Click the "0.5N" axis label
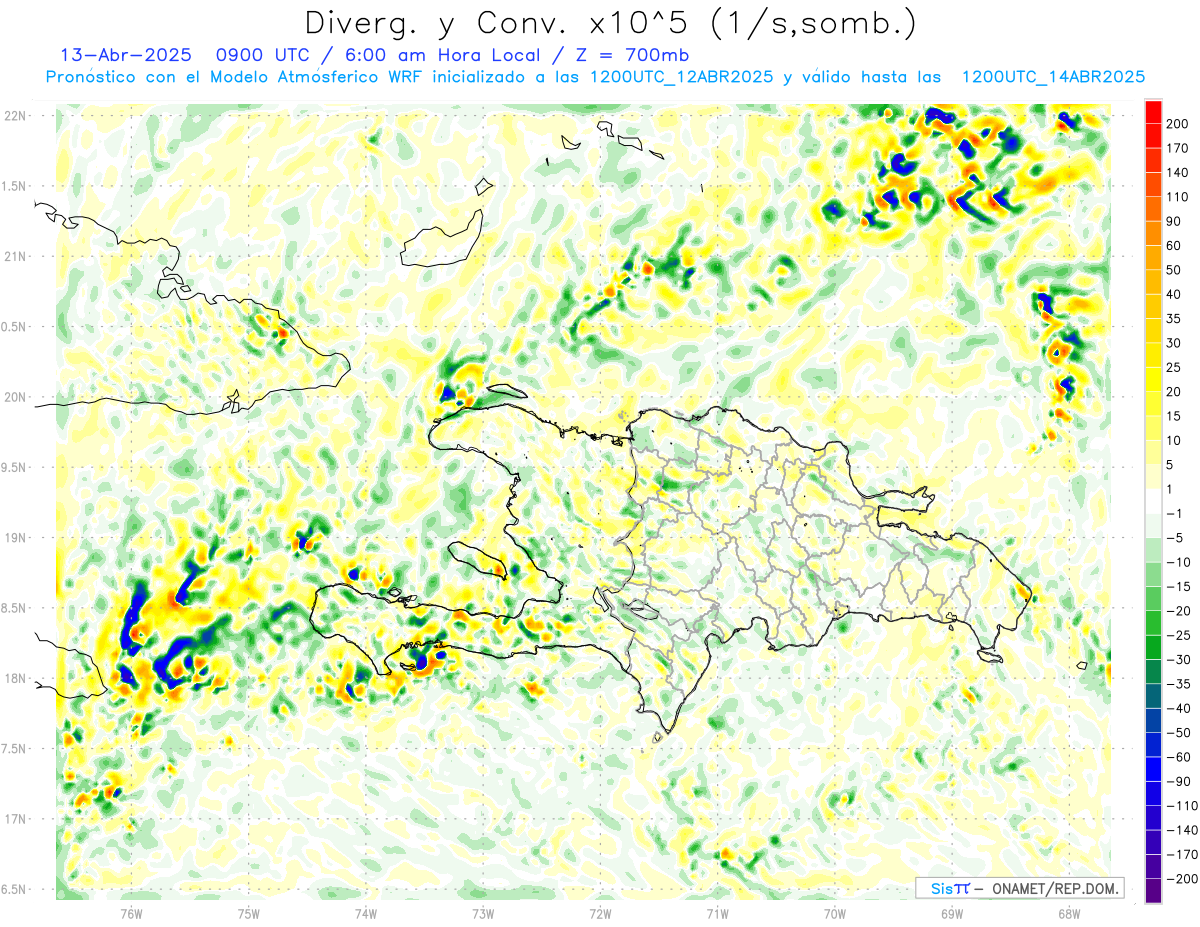 (x=14, y=327)
